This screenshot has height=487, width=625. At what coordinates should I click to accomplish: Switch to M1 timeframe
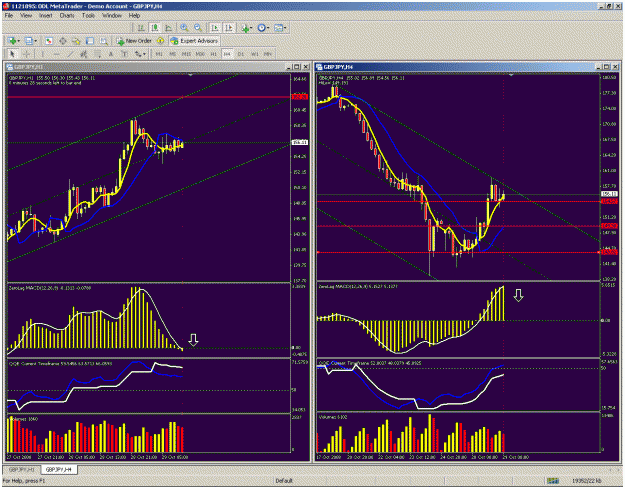pyautogui.click(x=159, y=54)
